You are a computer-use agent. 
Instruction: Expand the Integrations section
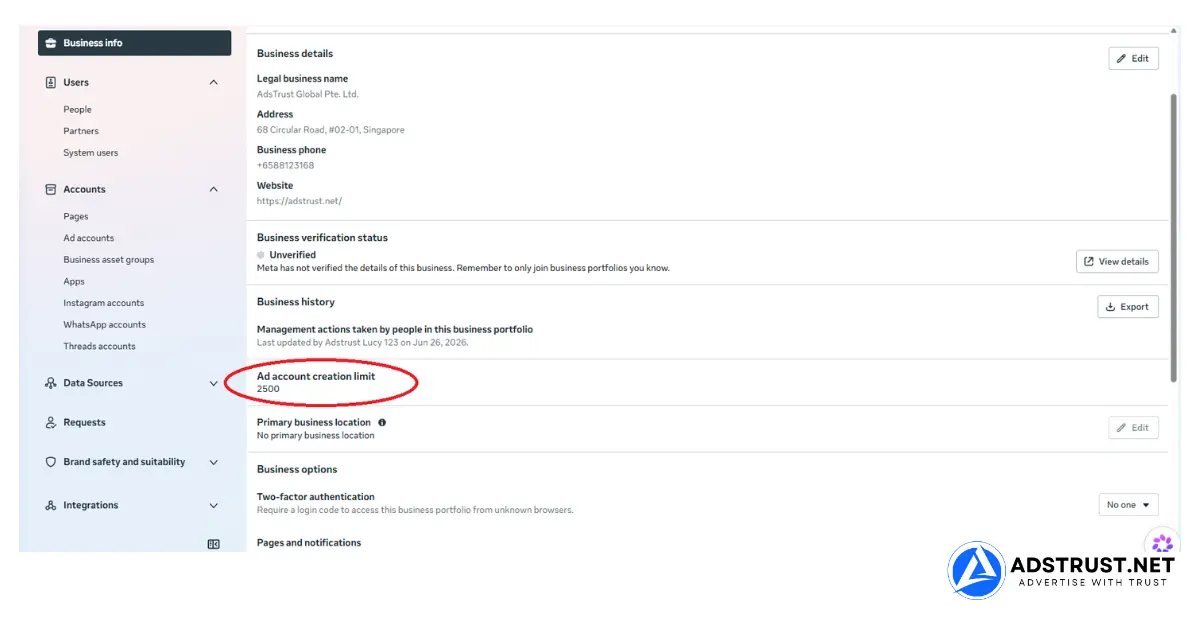(x=213, y=506)
